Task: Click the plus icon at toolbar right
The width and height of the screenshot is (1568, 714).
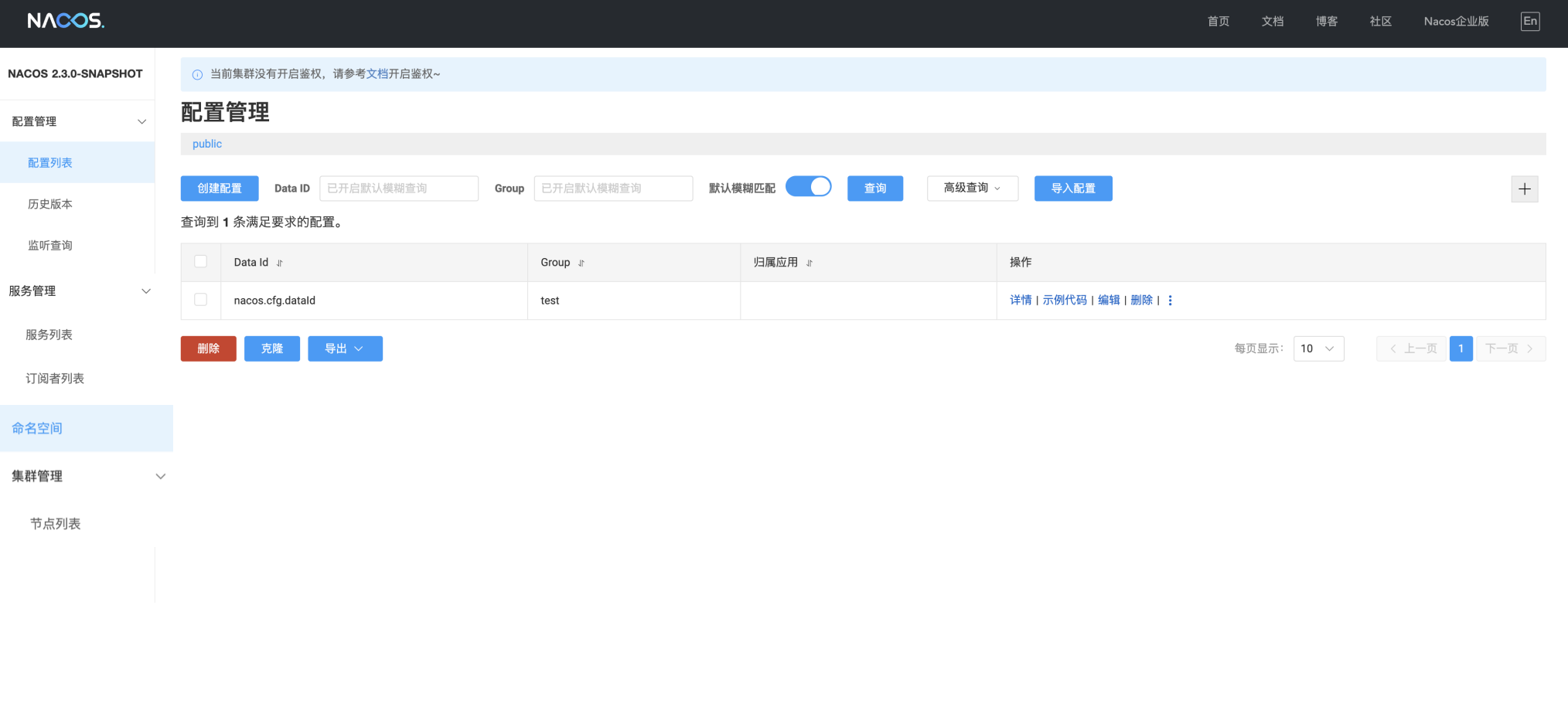Action: 1525,189
